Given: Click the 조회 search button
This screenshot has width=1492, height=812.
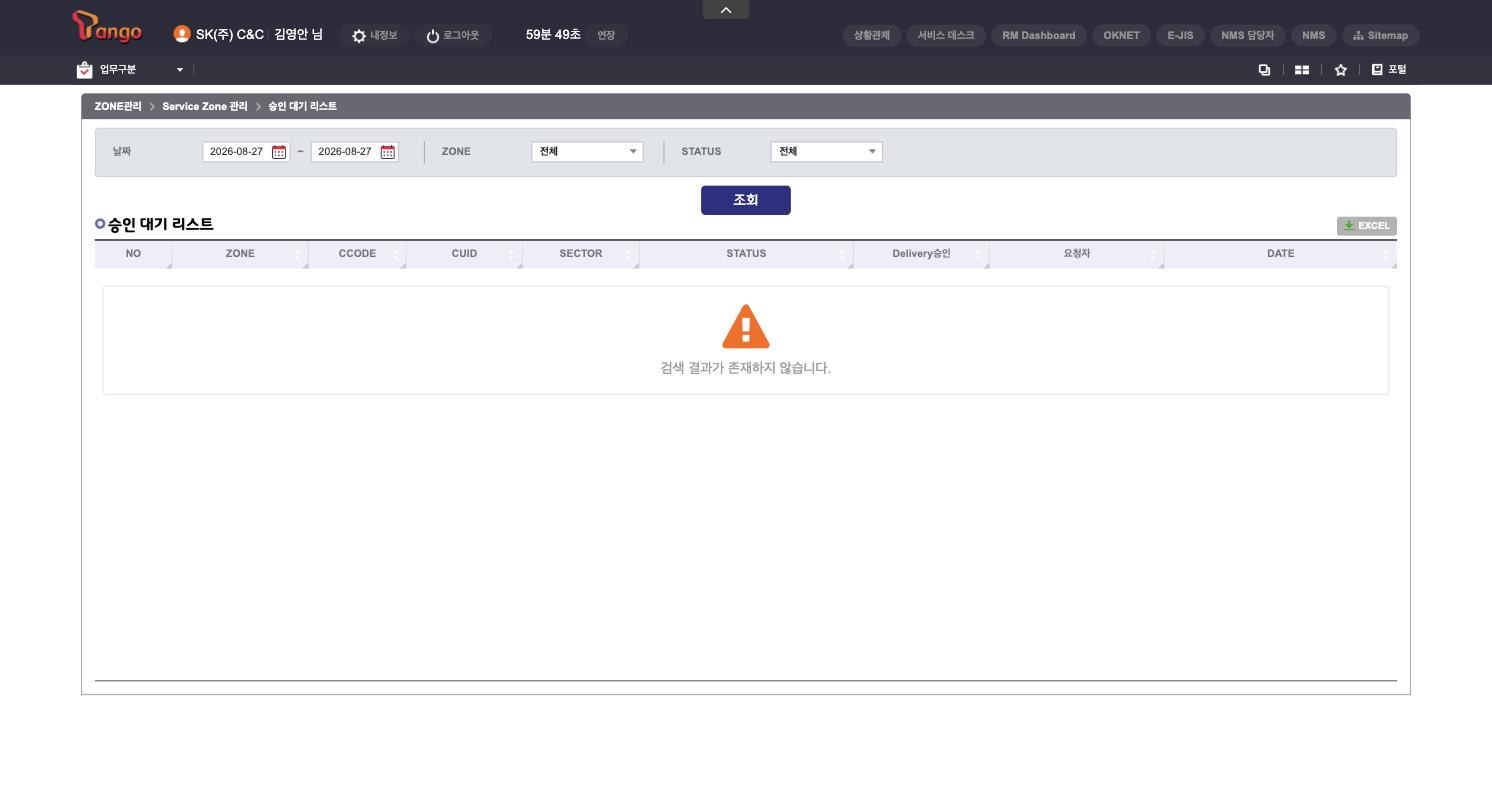Looking at the screenshot, I should (x=746, y=200).
